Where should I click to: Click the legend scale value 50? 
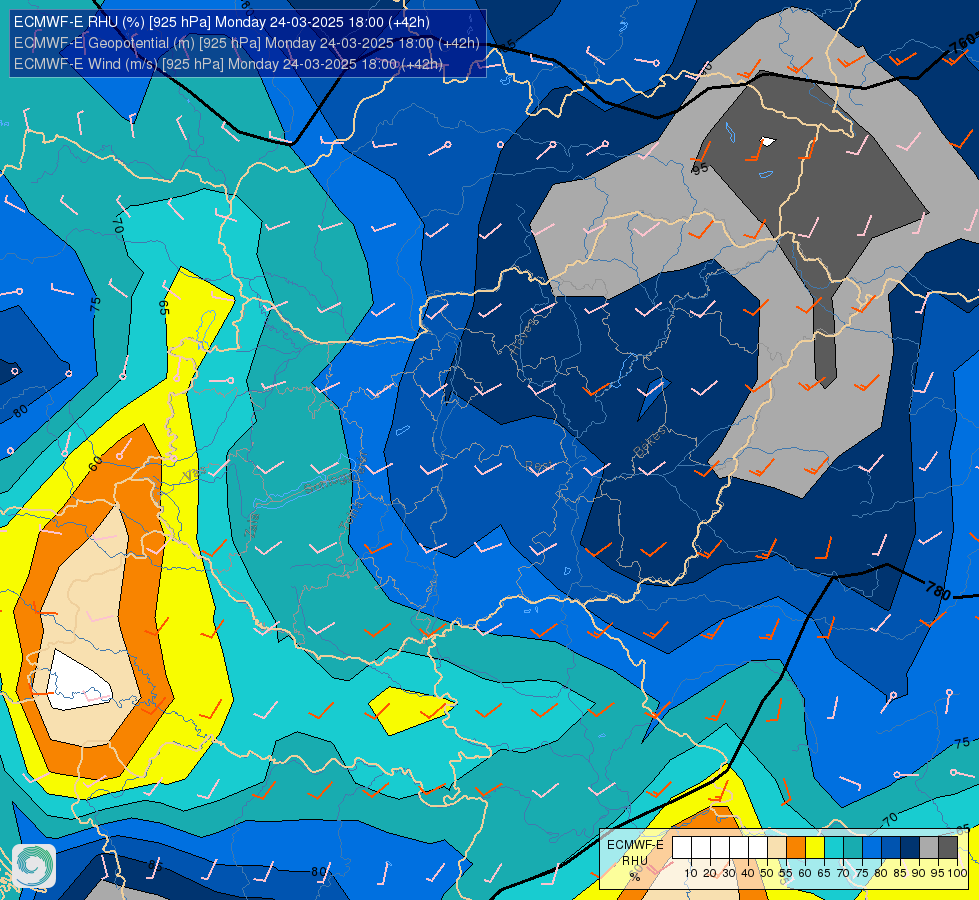pos(767,873)
